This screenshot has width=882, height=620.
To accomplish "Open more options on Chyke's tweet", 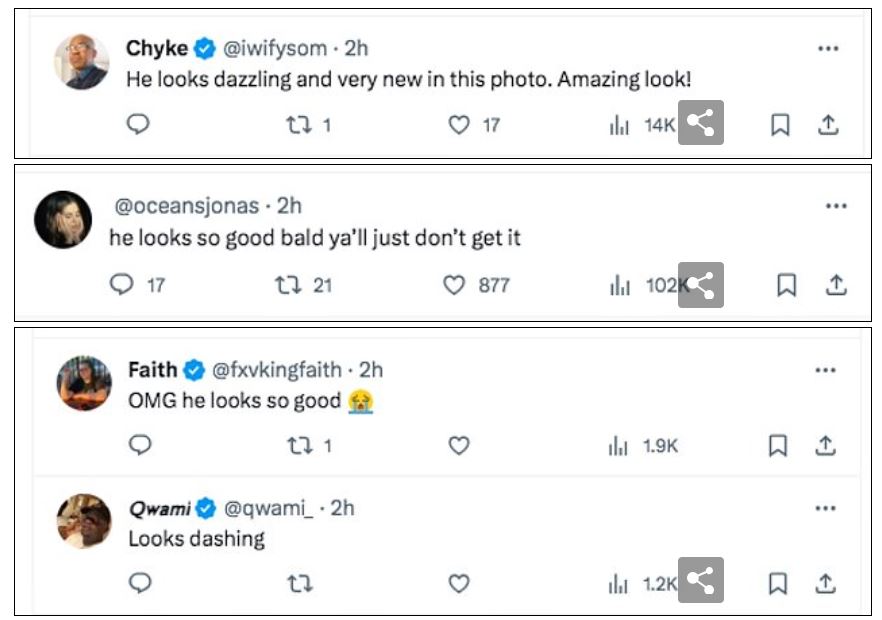I will tap(827, 48).
